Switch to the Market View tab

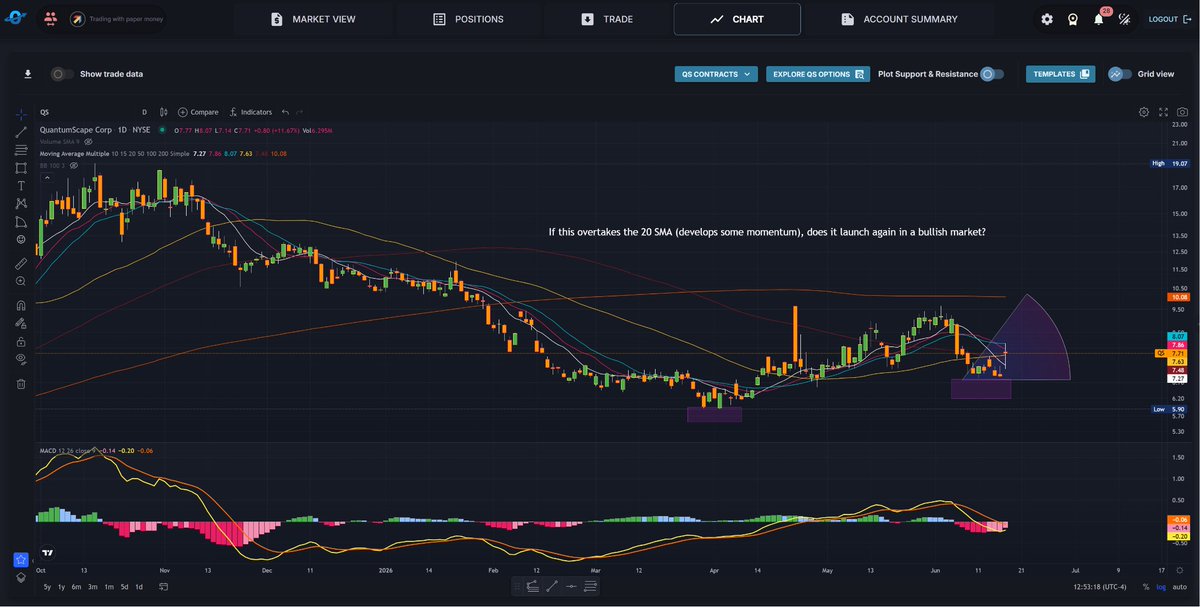pyautogui.click(x=312, y=19)
